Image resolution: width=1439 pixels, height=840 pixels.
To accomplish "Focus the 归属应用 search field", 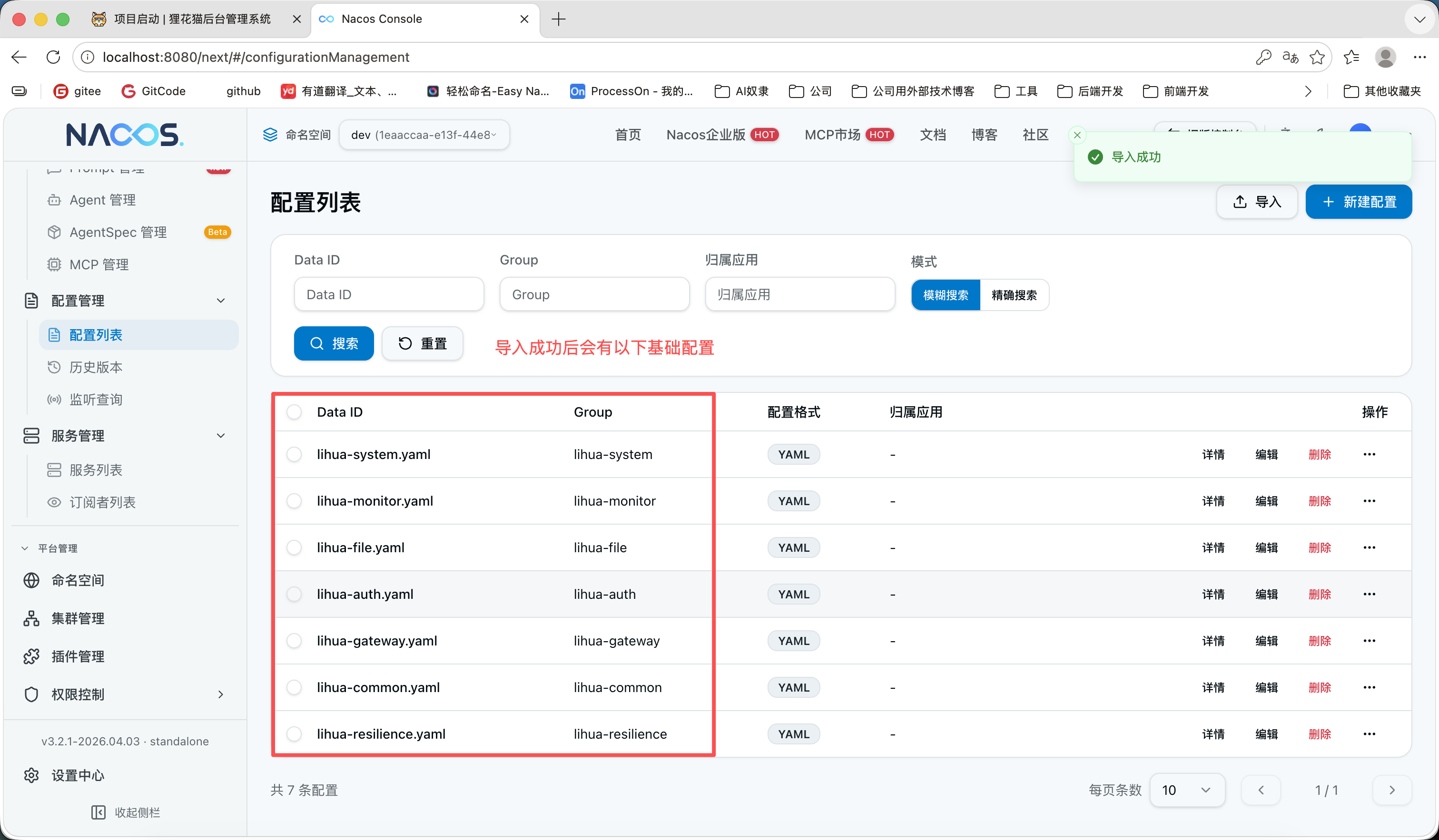I will 800,294.
